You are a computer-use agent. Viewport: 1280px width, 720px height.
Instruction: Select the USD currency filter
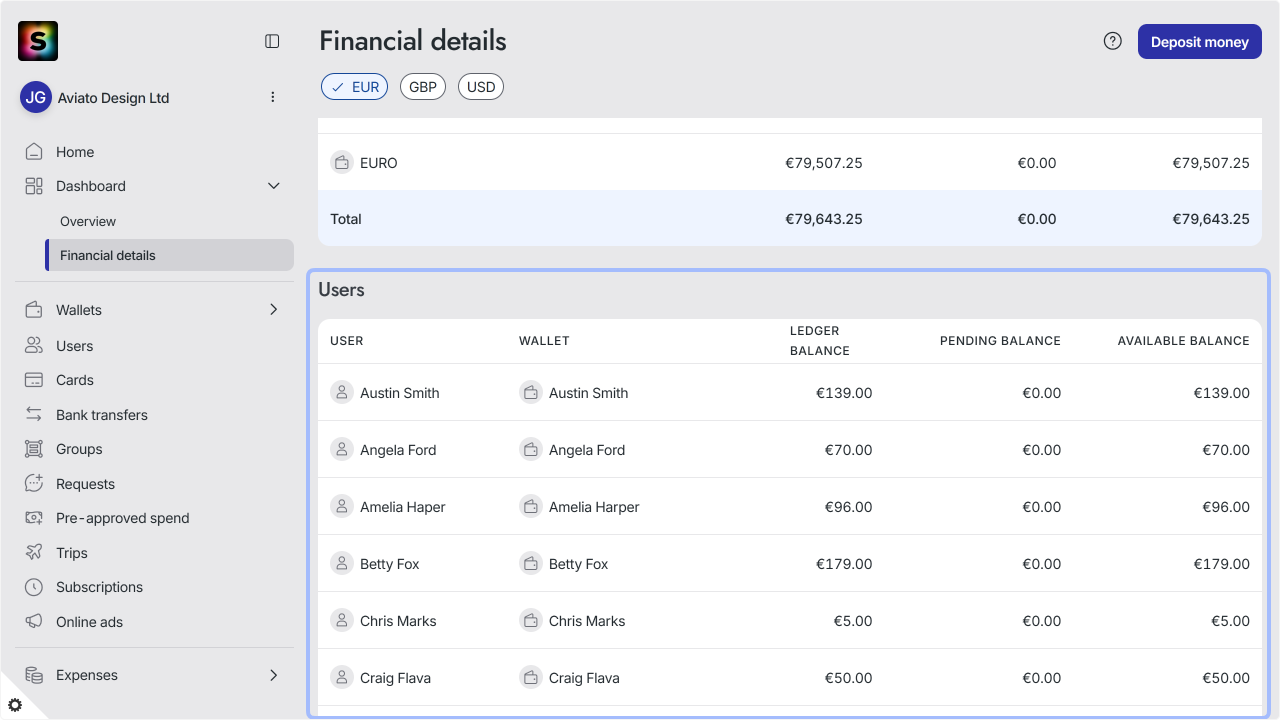481,87
